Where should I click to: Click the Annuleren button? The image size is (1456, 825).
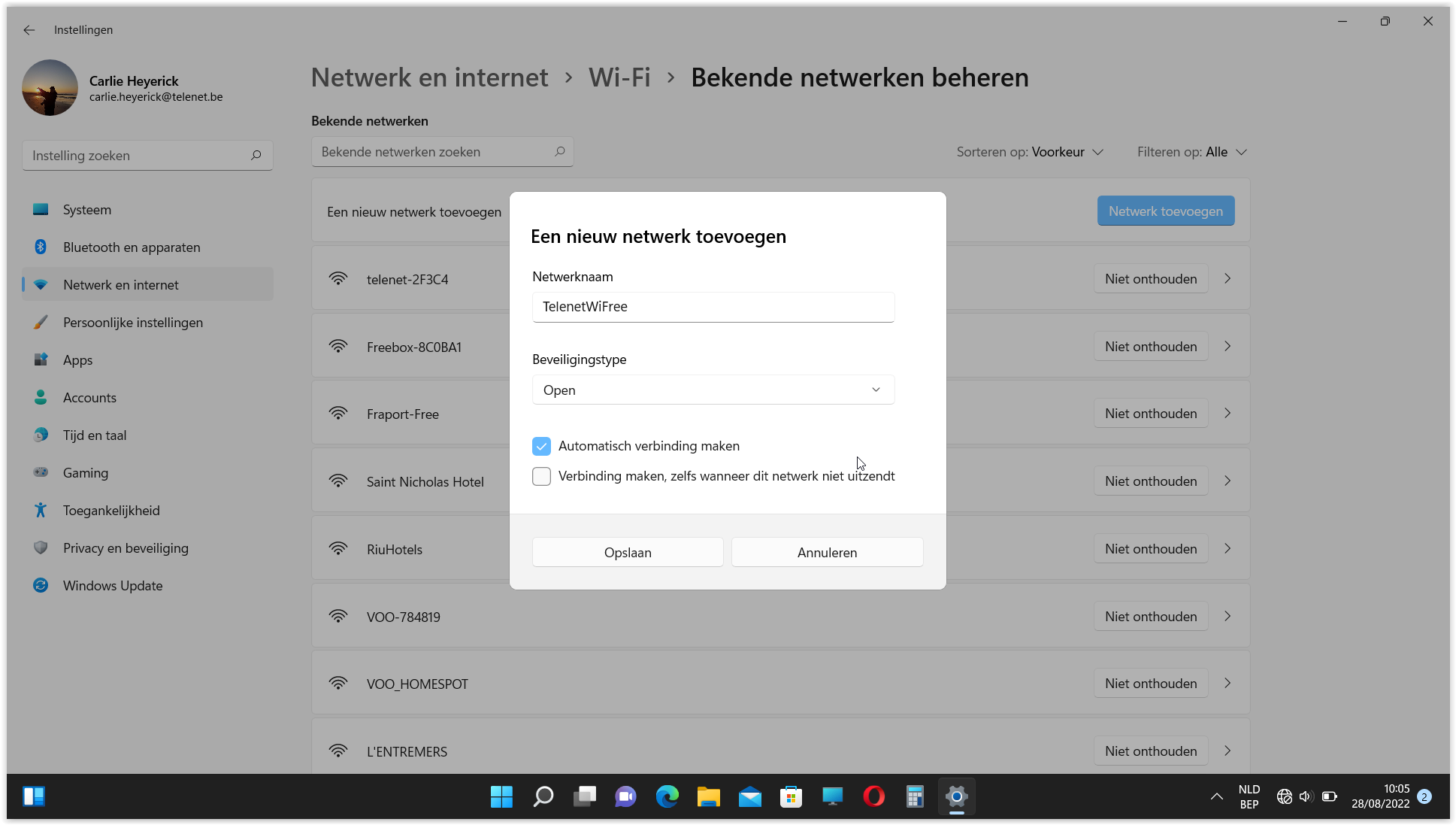(827, 553)
